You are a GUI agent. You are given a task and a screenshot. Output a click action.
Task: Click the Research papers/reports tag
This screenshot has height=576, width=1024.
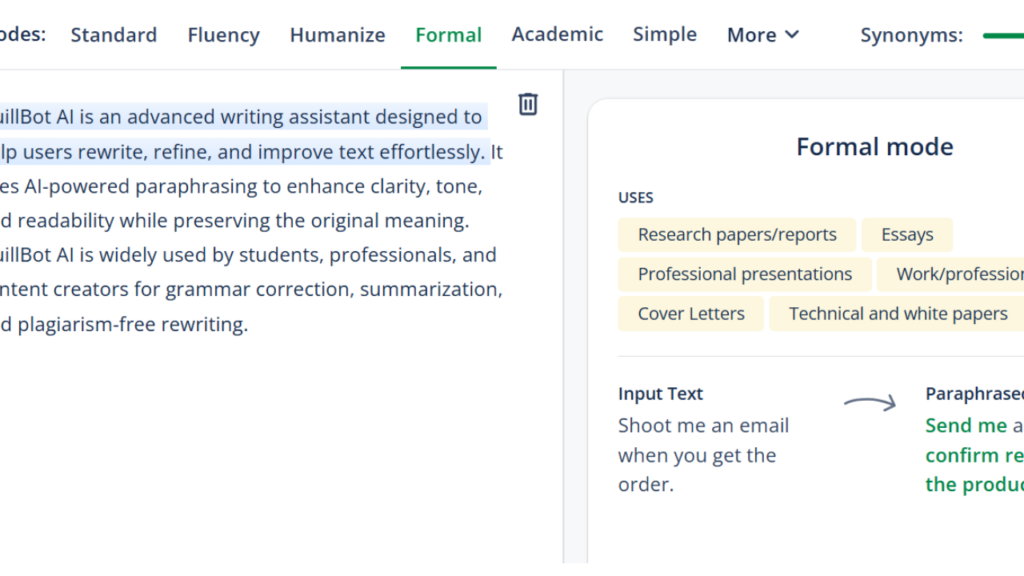[737, 235]
